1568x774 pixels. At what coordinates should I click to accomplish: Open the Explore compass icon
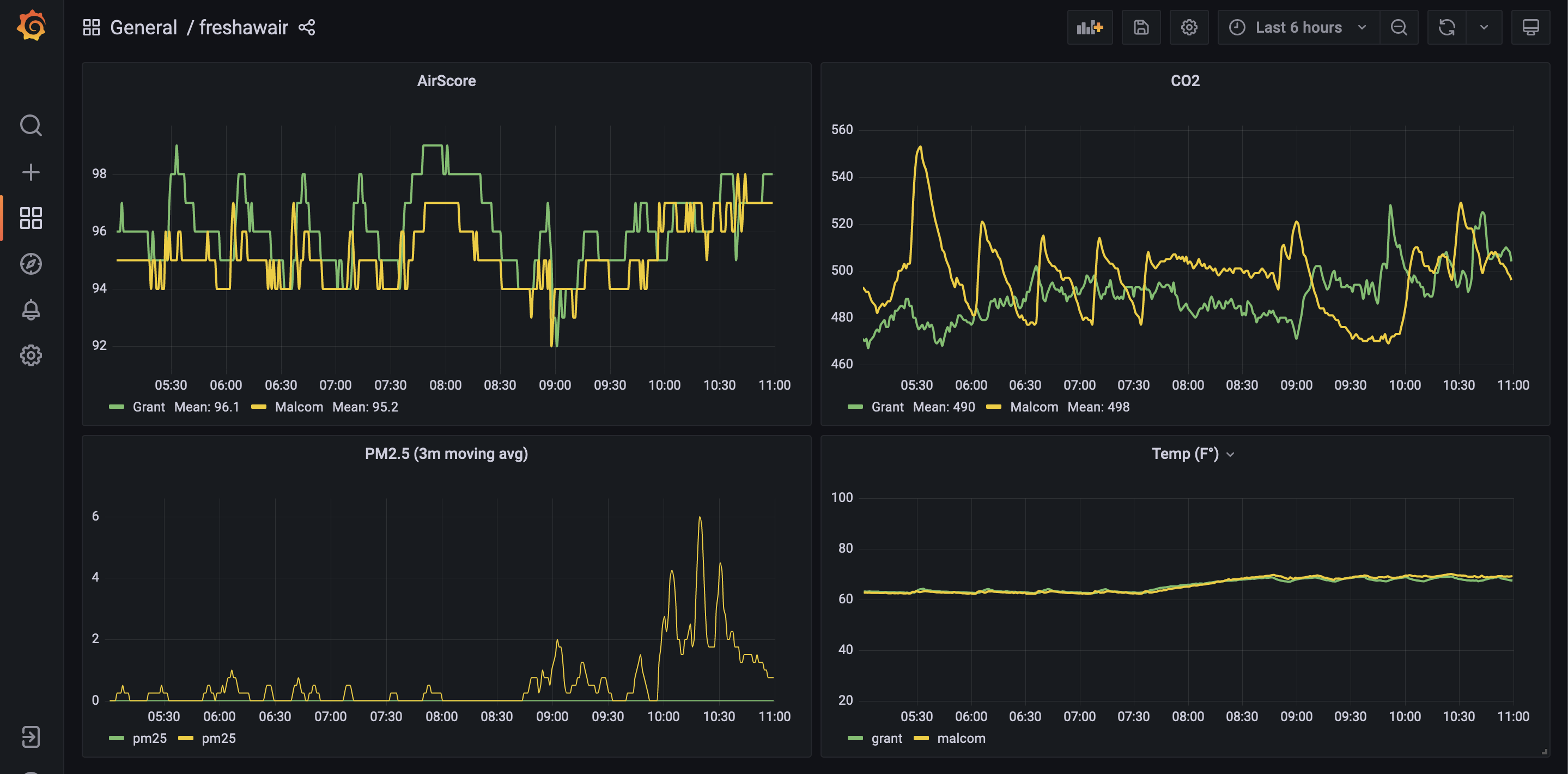31,264
